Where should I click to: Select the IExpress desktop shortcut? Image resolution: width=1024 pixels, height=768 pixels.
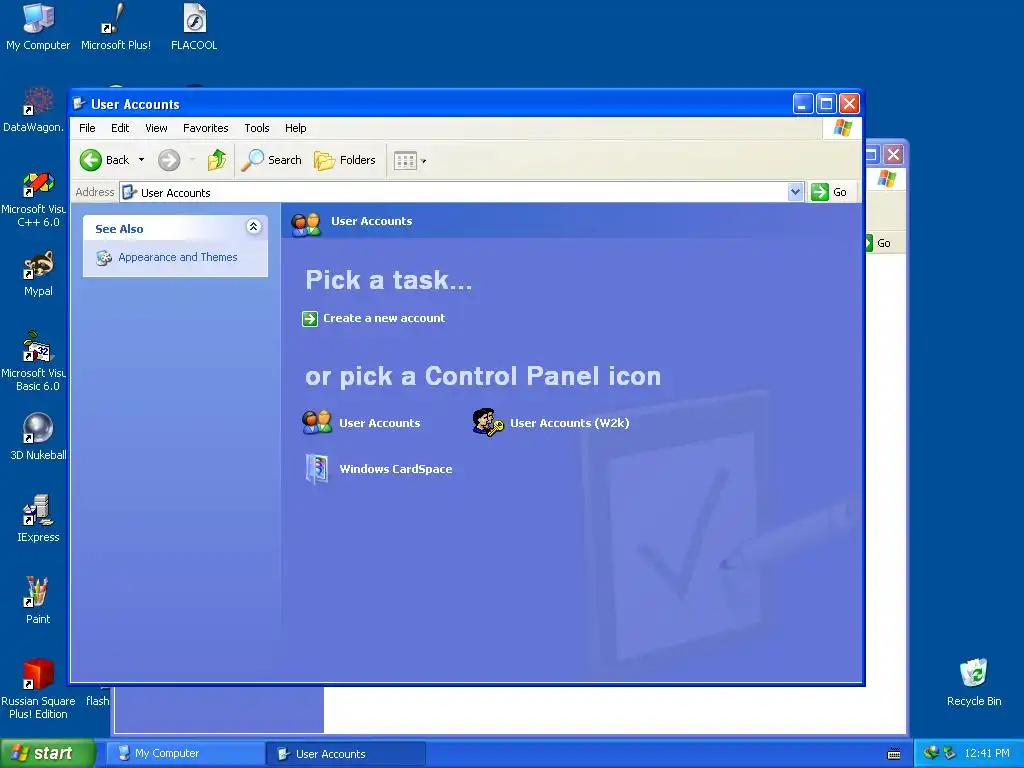(x=38, y=519)
